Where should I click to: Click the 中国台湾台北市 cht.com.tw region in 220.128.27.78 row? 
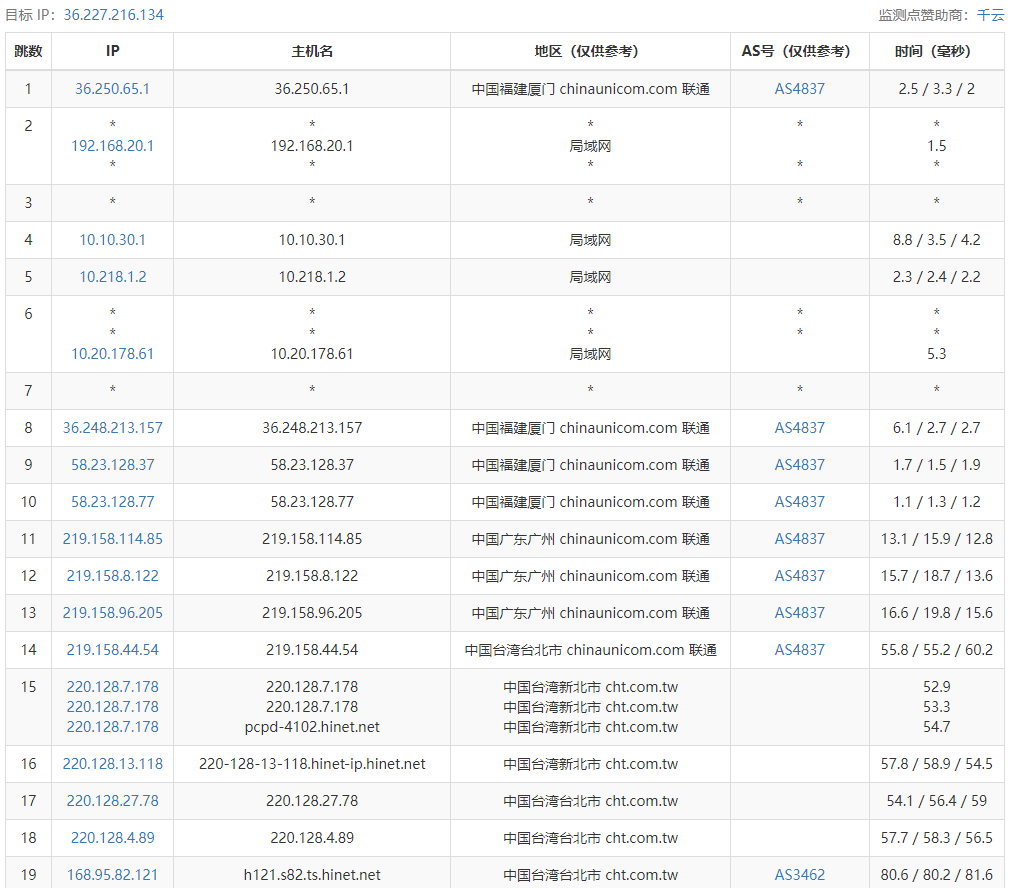[x=591, y=801]
